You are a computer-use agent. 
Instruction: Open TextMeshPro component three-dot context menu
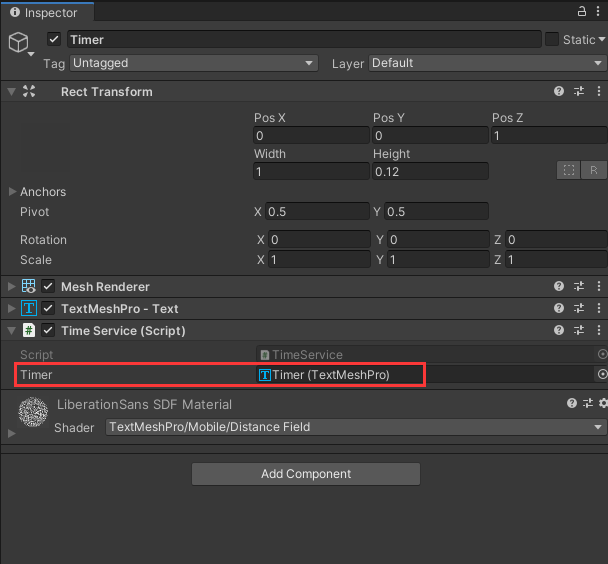coord(599,309)
